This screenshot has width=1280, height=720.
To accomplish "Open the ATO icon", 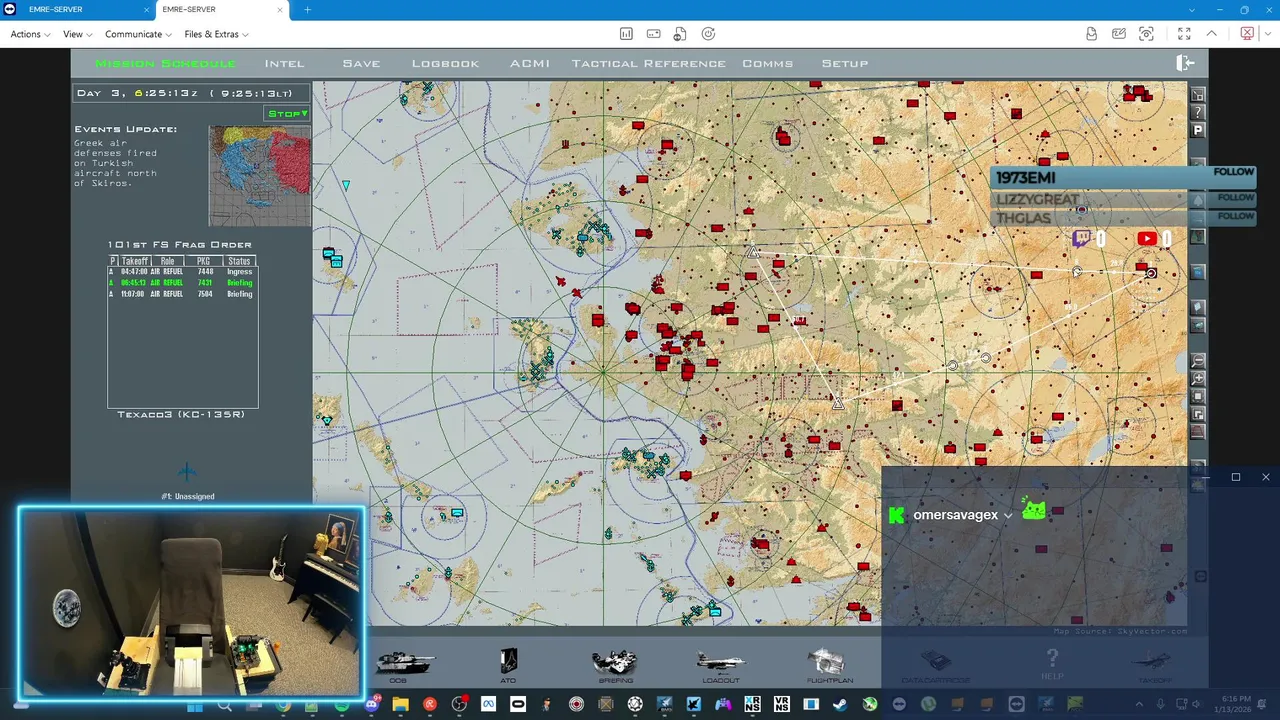I will point(508,661).
